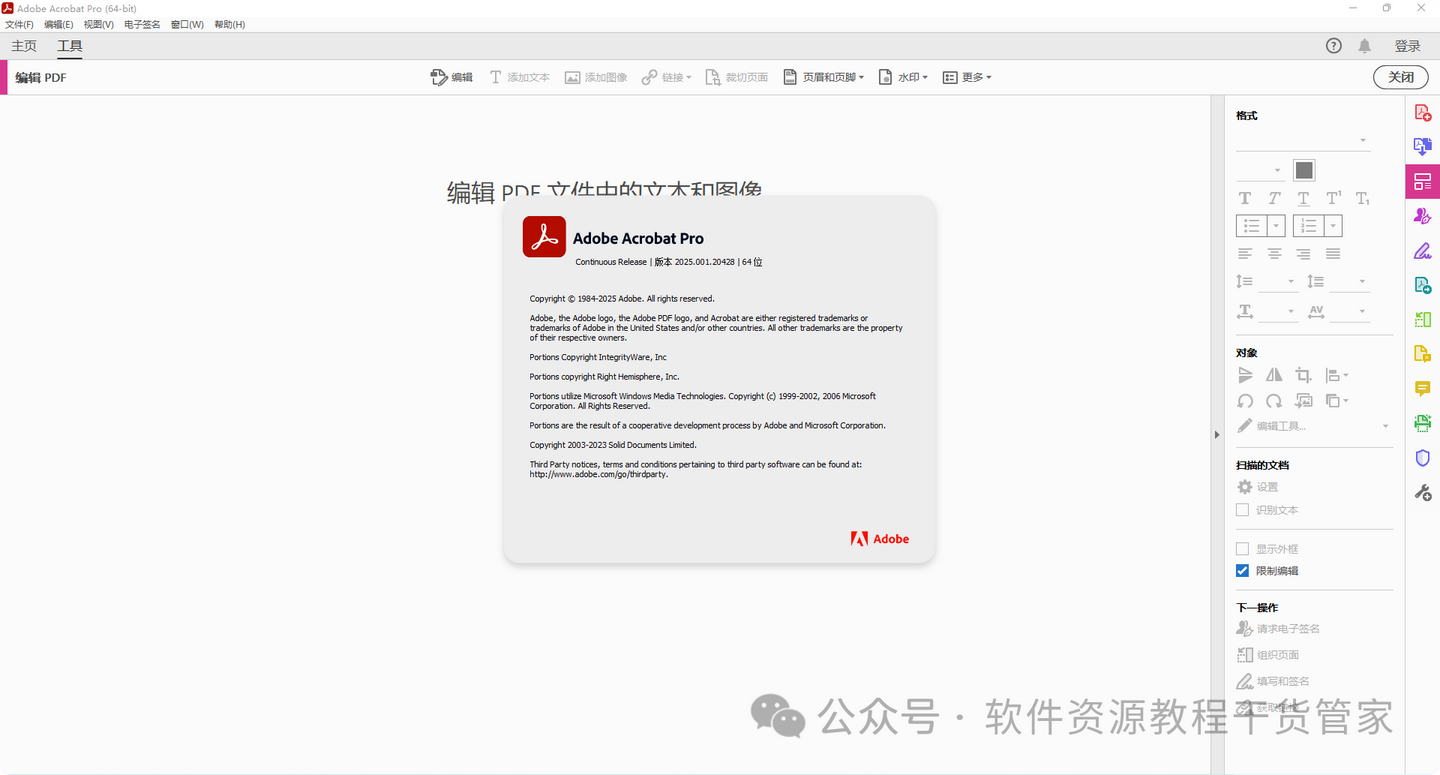This screenshot has height=775, width=1440.
Task: Uncheck 限制编辑 checkbox
Action: click(1242, 571)
